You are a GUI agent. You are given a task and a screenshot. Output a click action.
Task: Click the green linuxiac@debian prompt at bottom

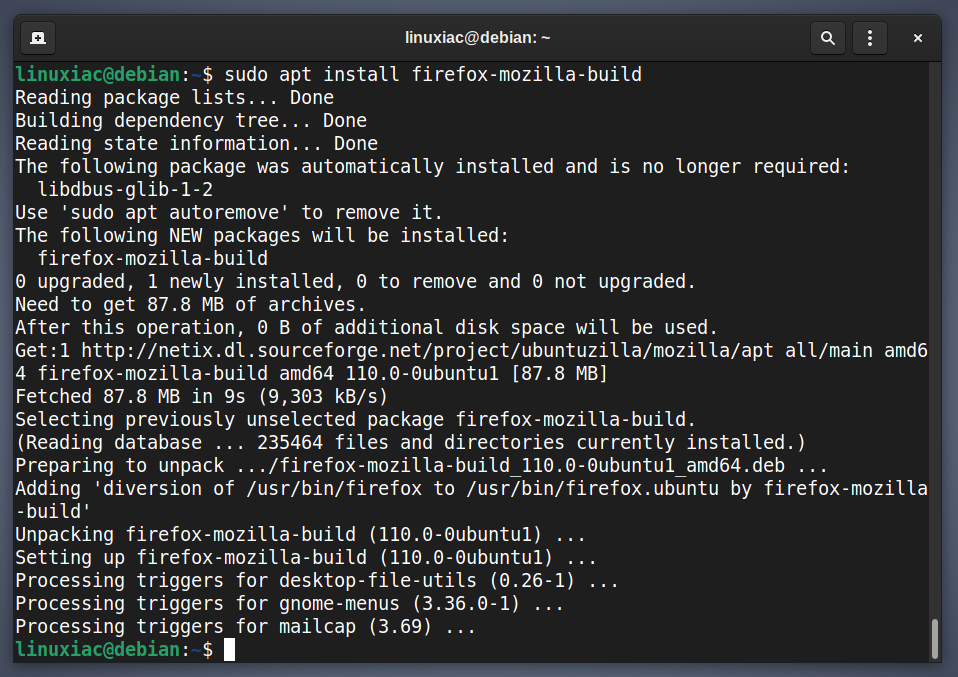tap(98, 650)
